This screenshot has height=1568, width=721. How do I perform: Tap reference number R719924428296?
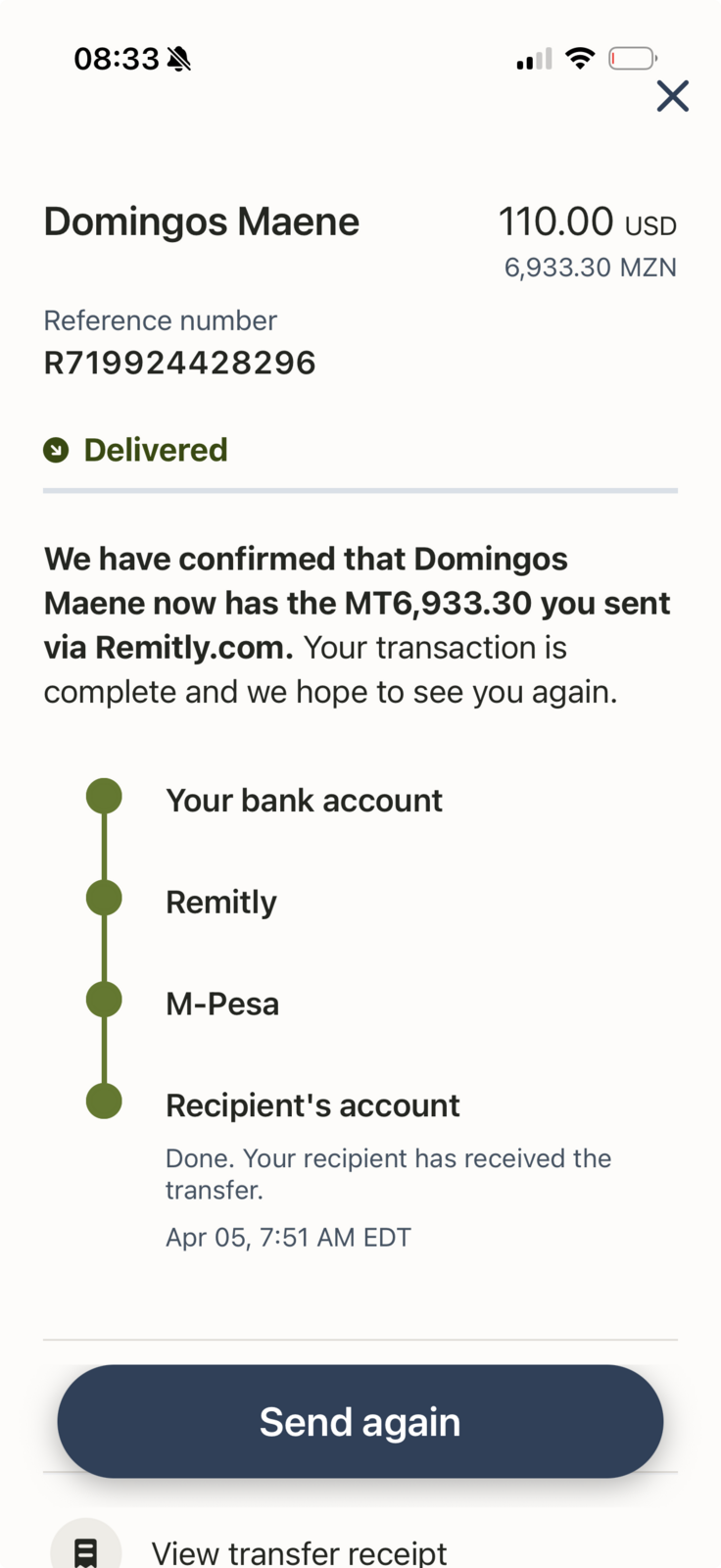click(179, 363)
